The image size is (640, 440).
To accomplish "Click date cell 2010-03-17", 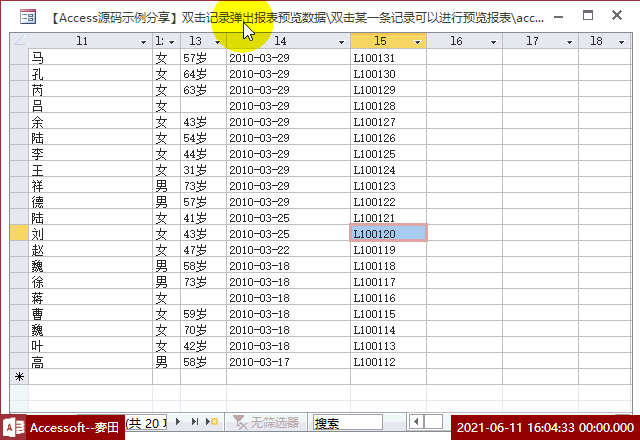I will click(288, 362).
